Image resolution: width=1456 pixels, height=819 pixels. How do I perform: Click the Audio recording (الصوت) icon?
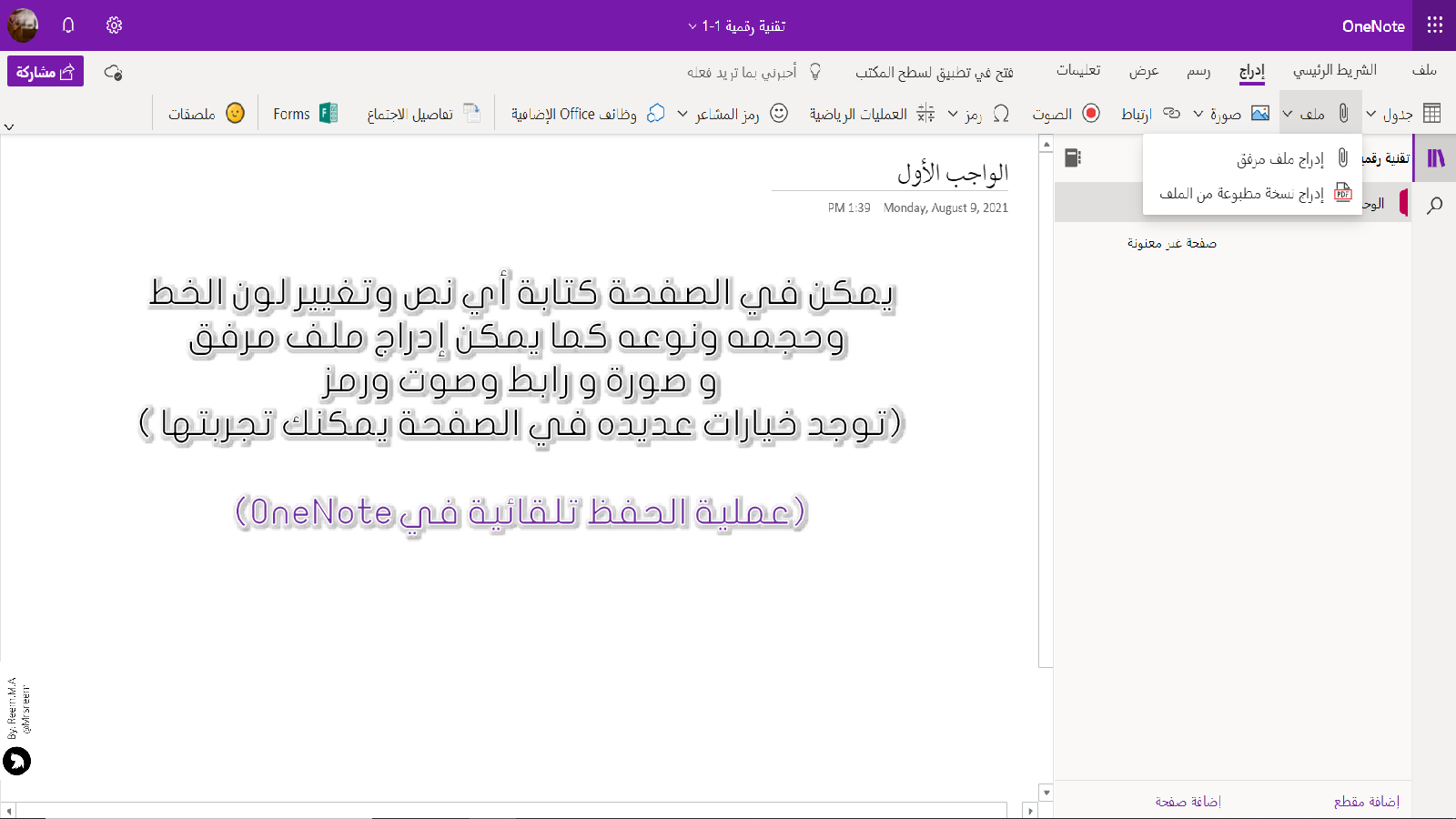[1091, 114]
